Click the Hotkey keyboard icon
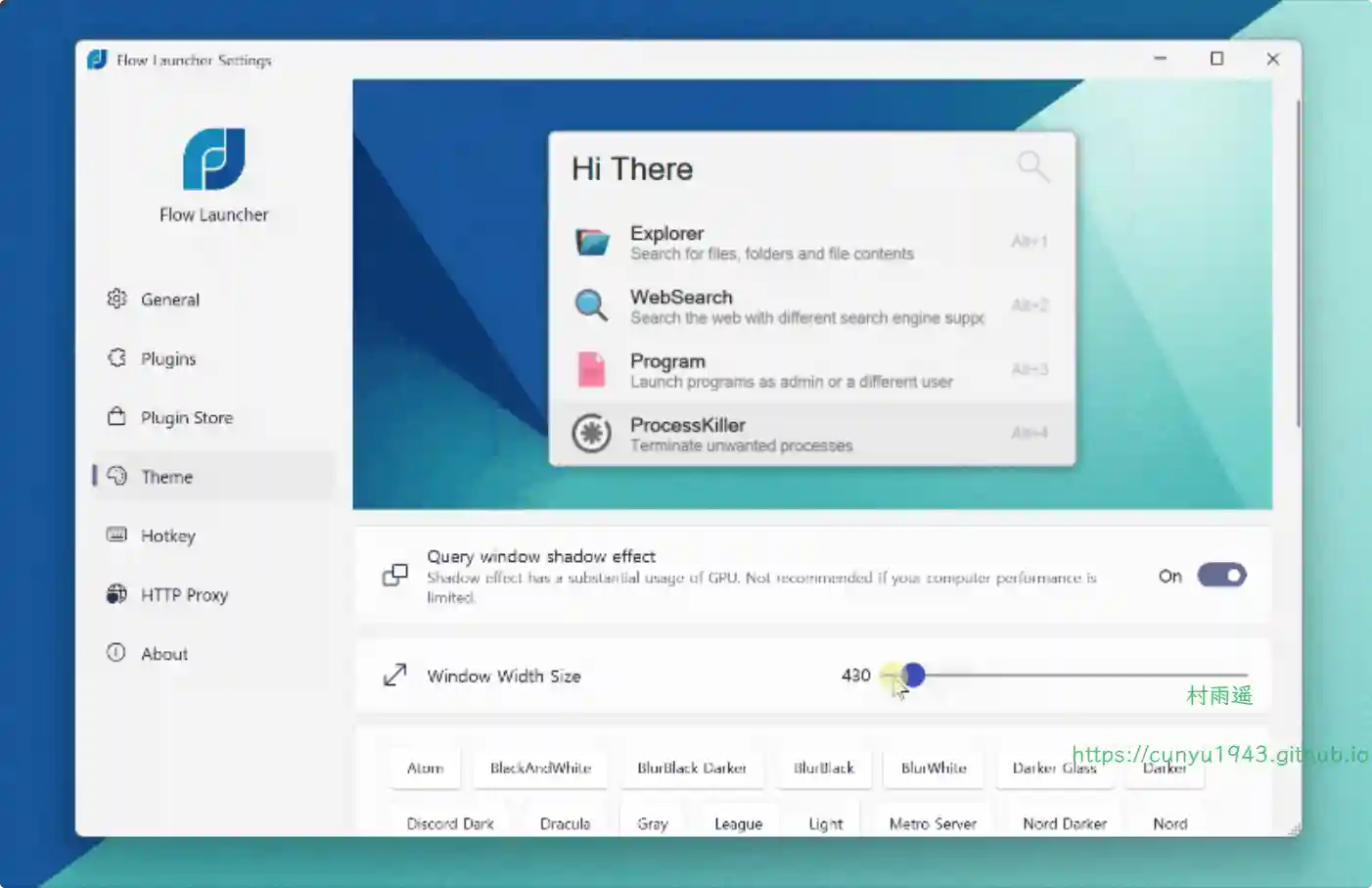Image resolution: width=1372 pixels, height=888 pixels. click(116, 535)
